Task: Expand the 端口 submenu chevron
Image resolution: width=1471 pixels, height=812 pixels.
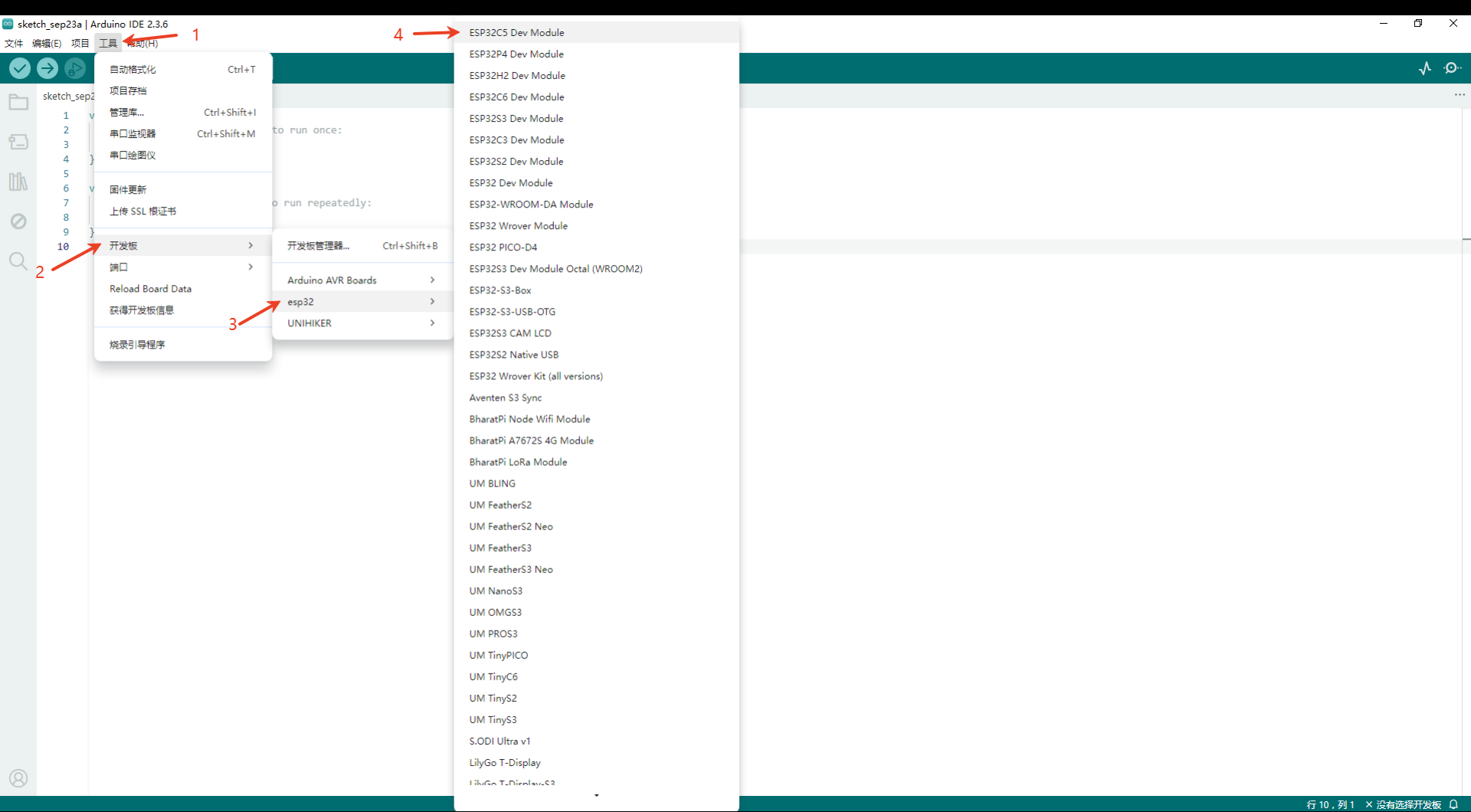Action: 251,267
